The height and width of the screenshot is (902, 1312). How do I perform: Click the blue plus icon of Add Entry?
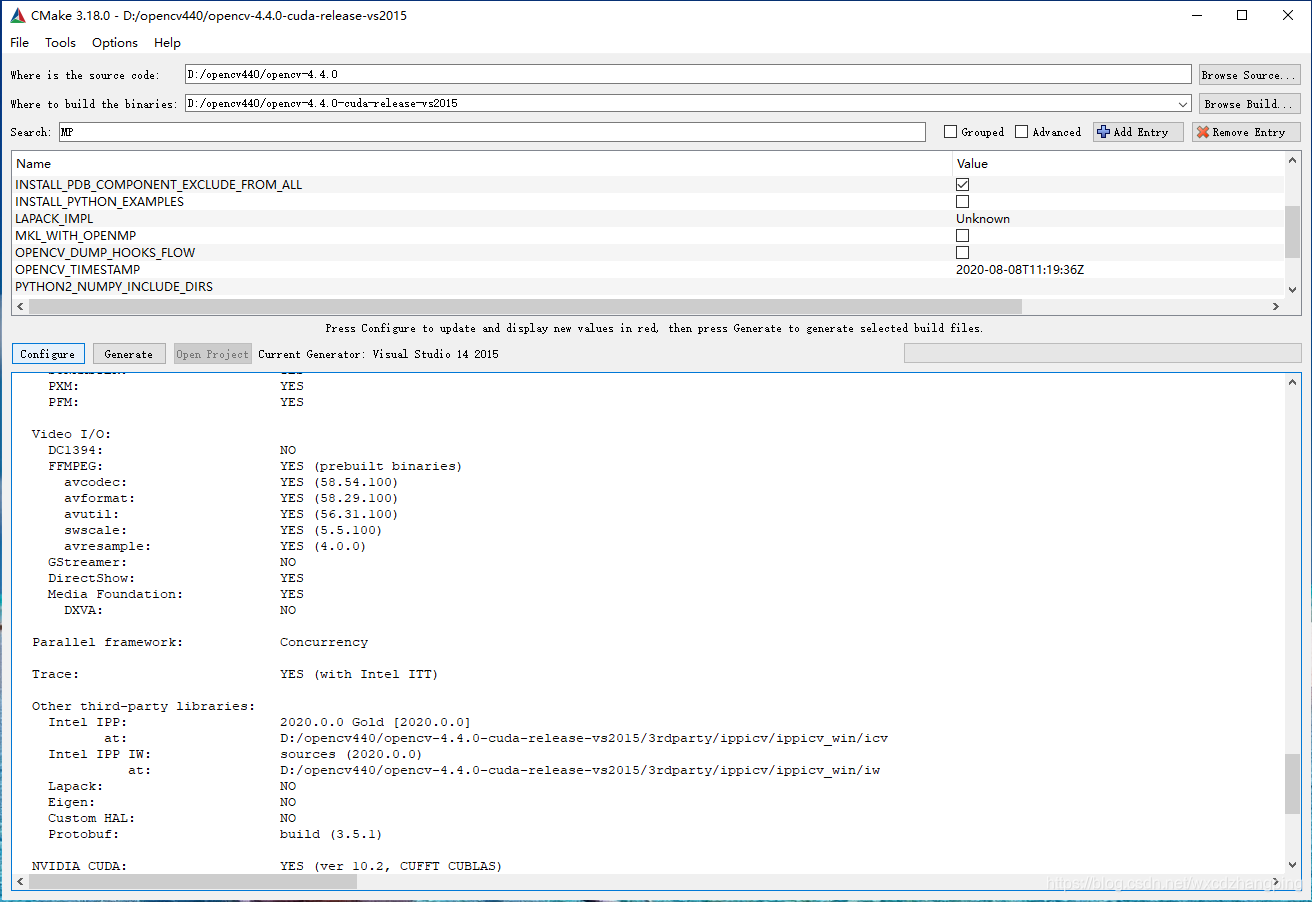[x=1103, y=132]
